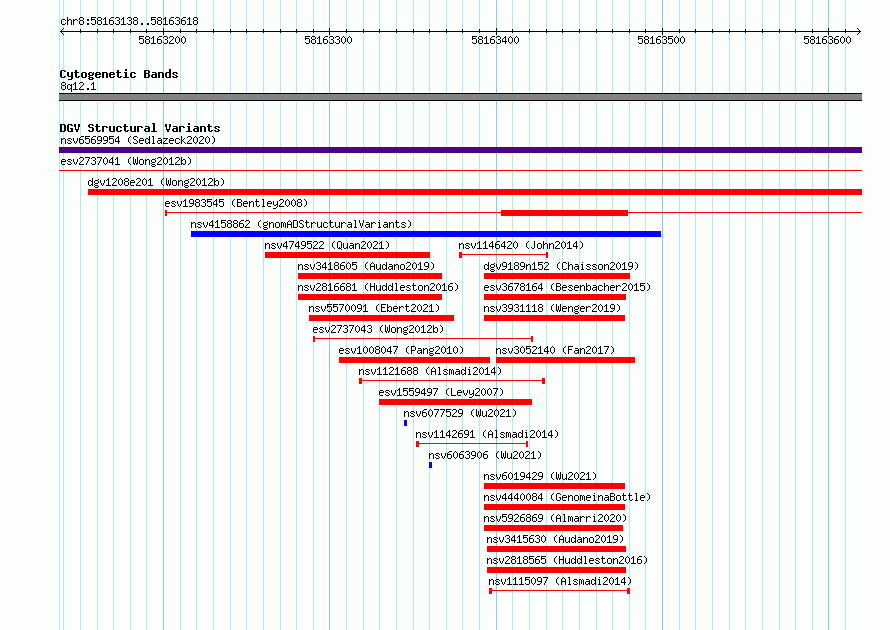Viewport: 890px width, 630px height.
Task: Click nsv3415630 (Audano2019) label
Action: (x=555, y=539)
